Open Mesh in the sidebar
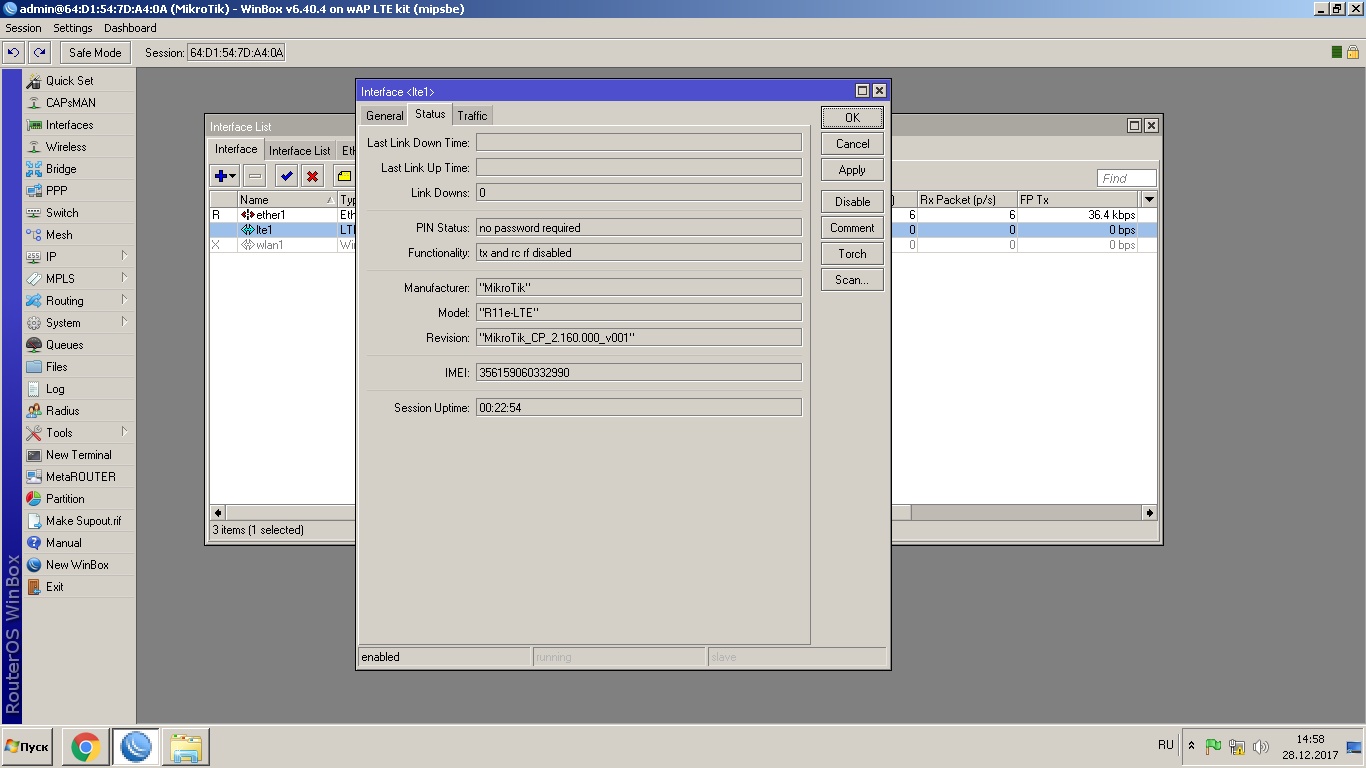The image size is (1366, 768). pos(79,235)
